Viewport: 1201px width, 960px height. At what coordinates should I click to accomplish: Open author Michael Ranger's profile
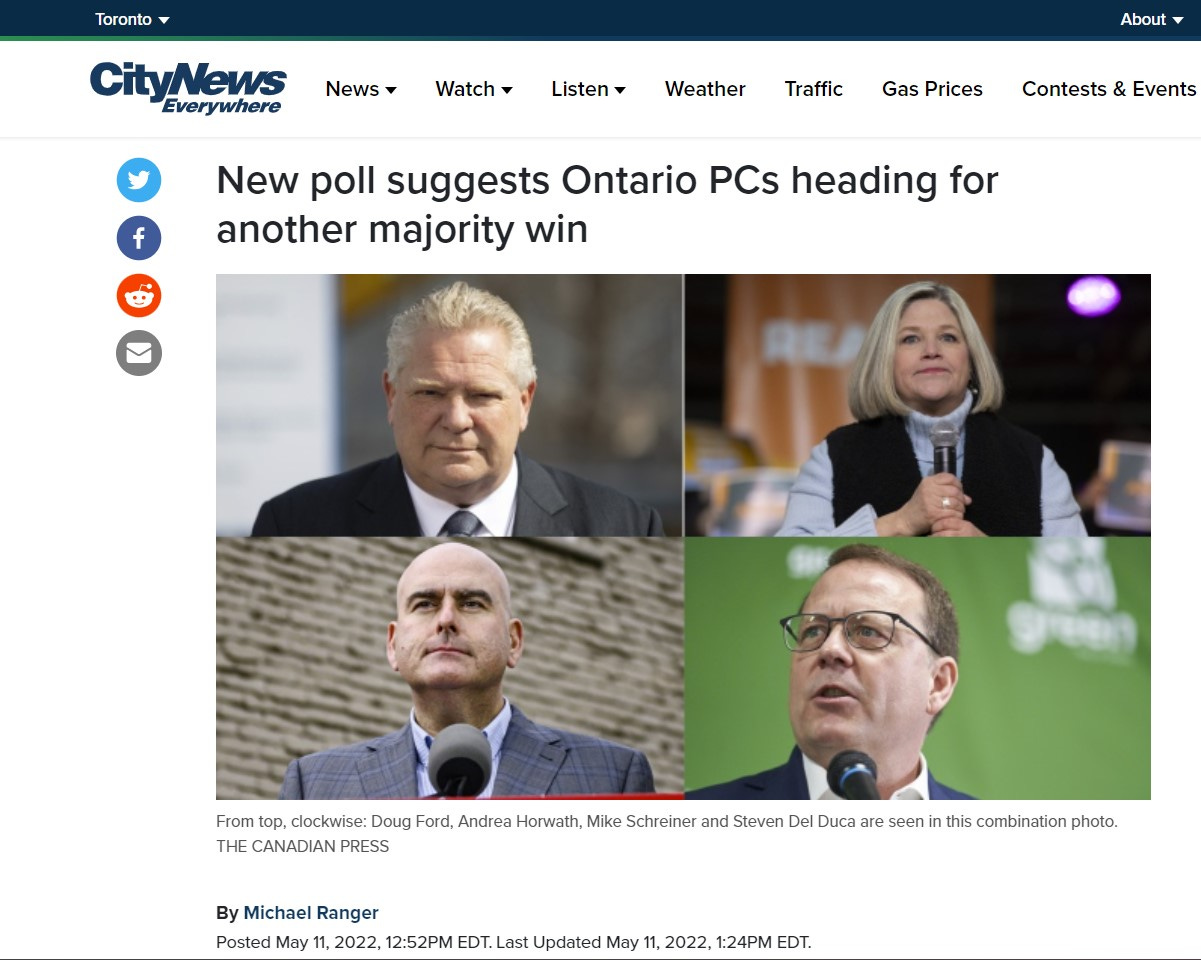[311, 912]
